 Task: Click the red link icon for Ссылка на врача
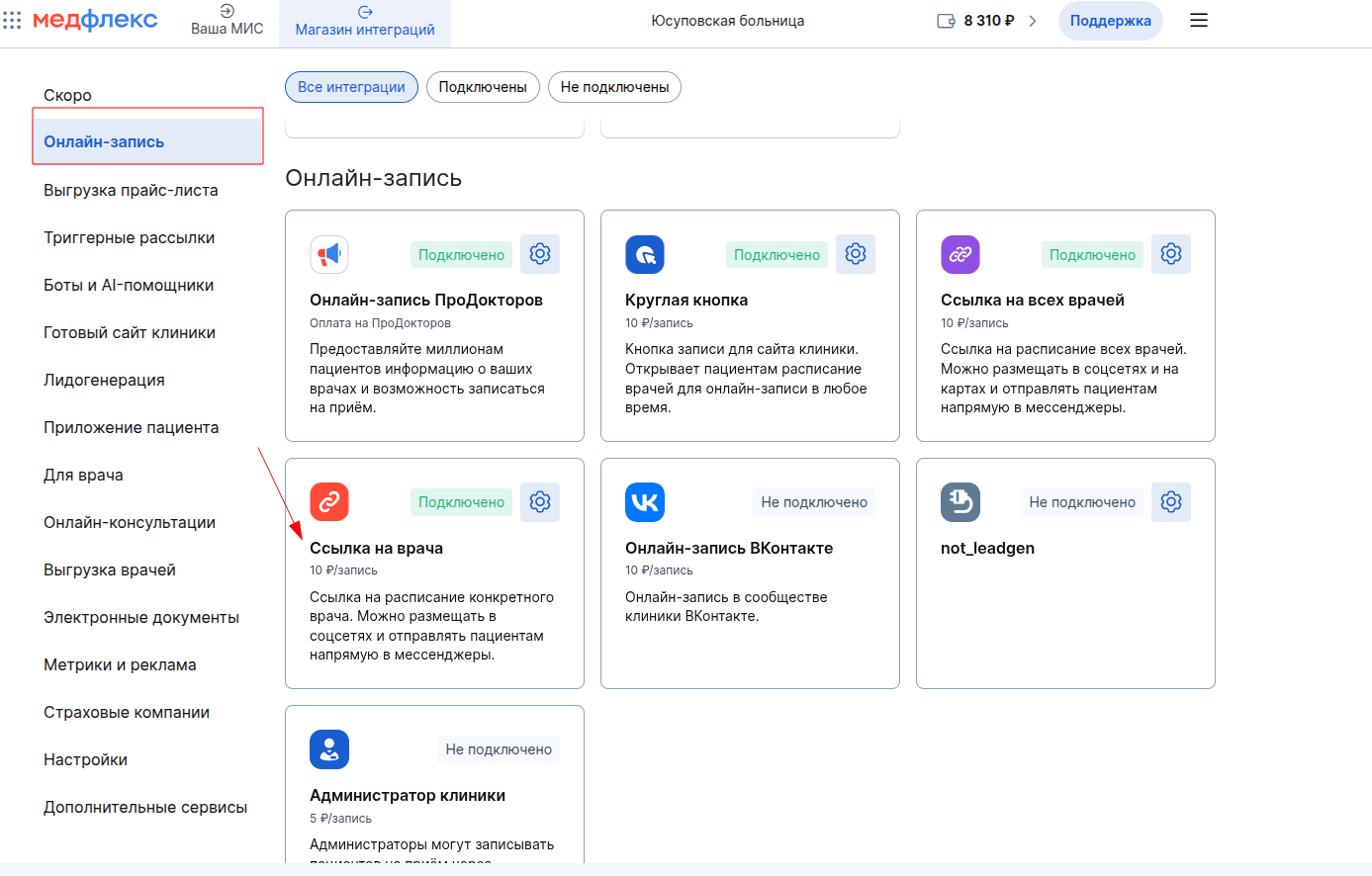329,502
